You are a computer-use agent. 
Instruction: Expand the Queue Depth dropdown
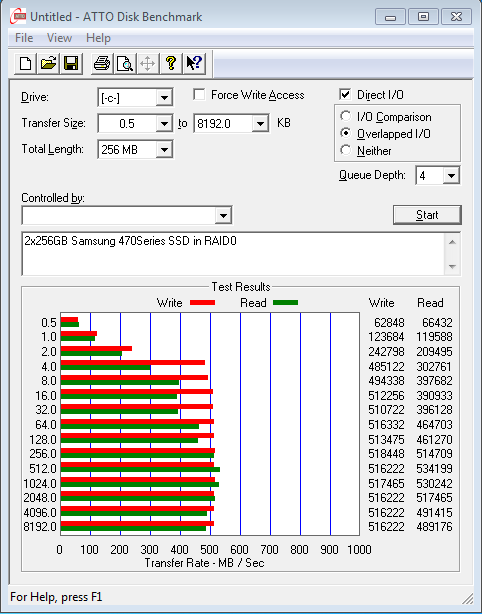click(451, 175)
